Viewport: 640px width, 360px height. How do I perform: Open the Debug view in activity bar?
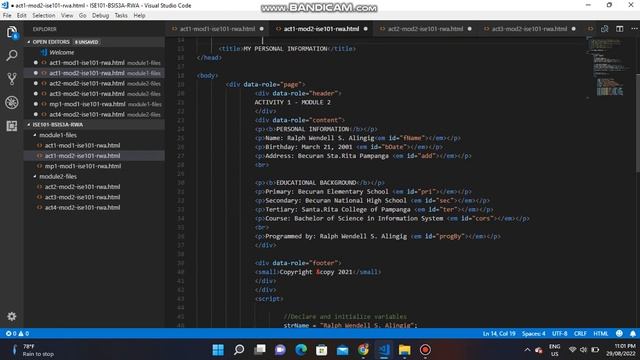coord(12,102)
